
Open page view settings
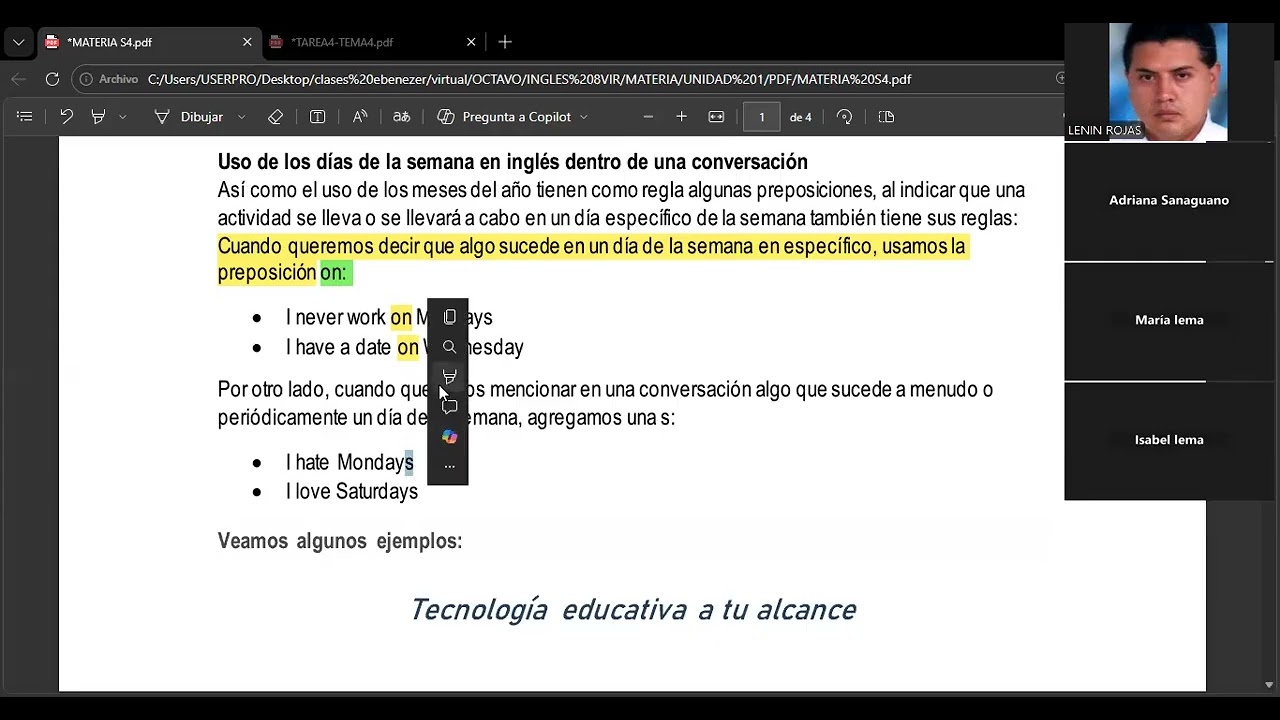[886, 117]
